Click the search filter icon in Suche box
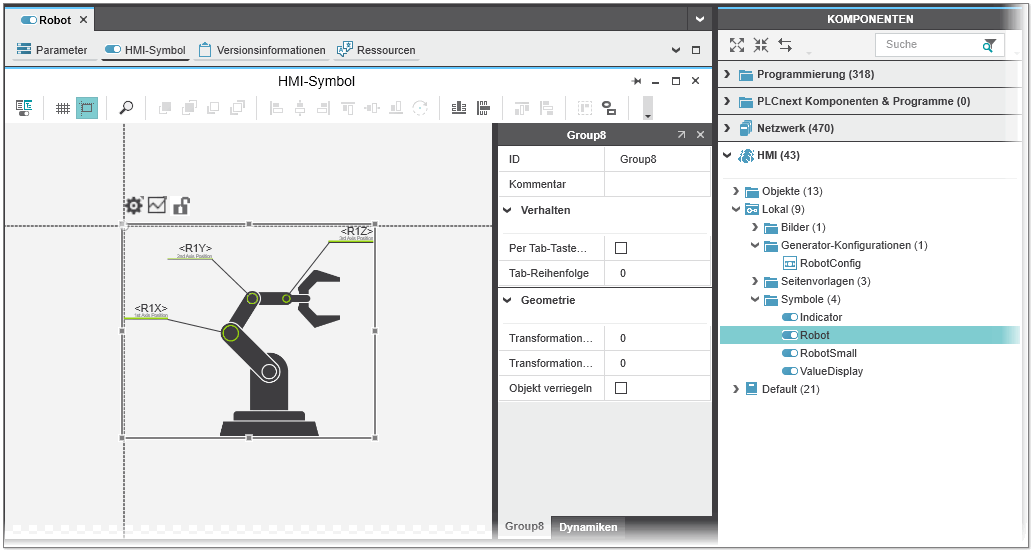Image resolution: width=1033 pixels, height=552 pixels. pyautogui.click(x=989, y=45)
